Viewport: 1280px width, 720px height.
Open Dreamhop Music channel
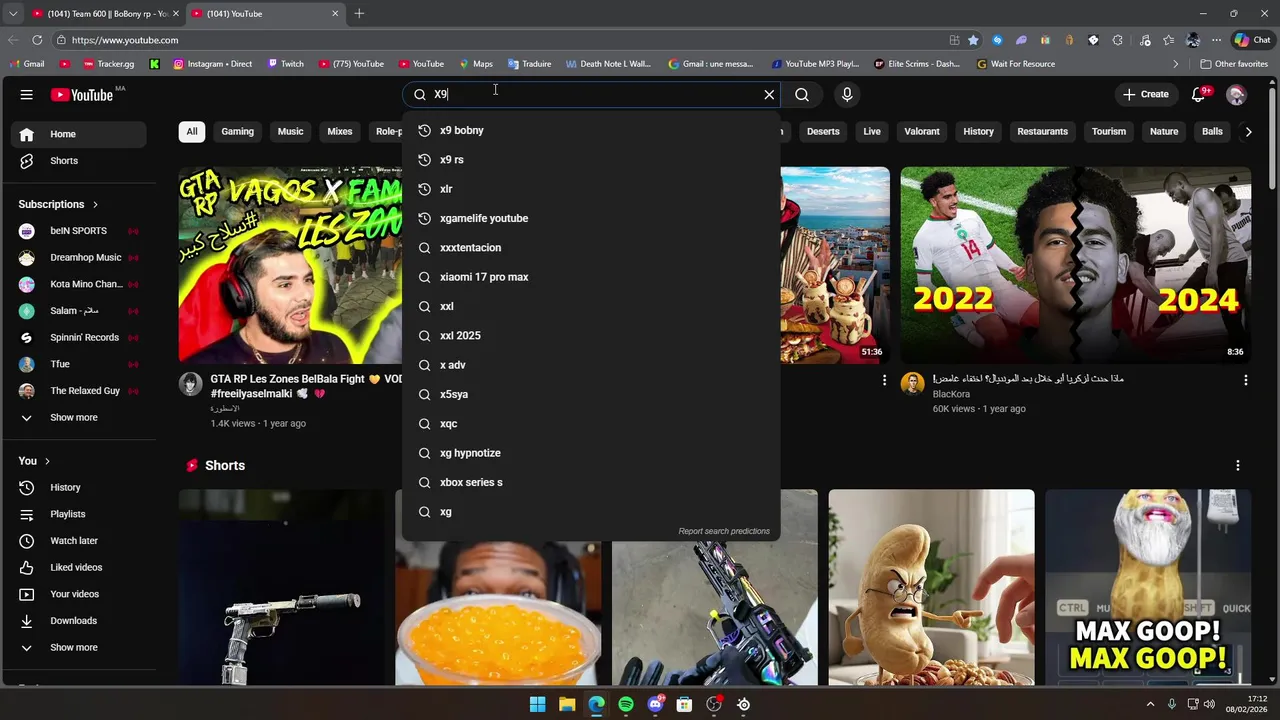pos(78,258)
